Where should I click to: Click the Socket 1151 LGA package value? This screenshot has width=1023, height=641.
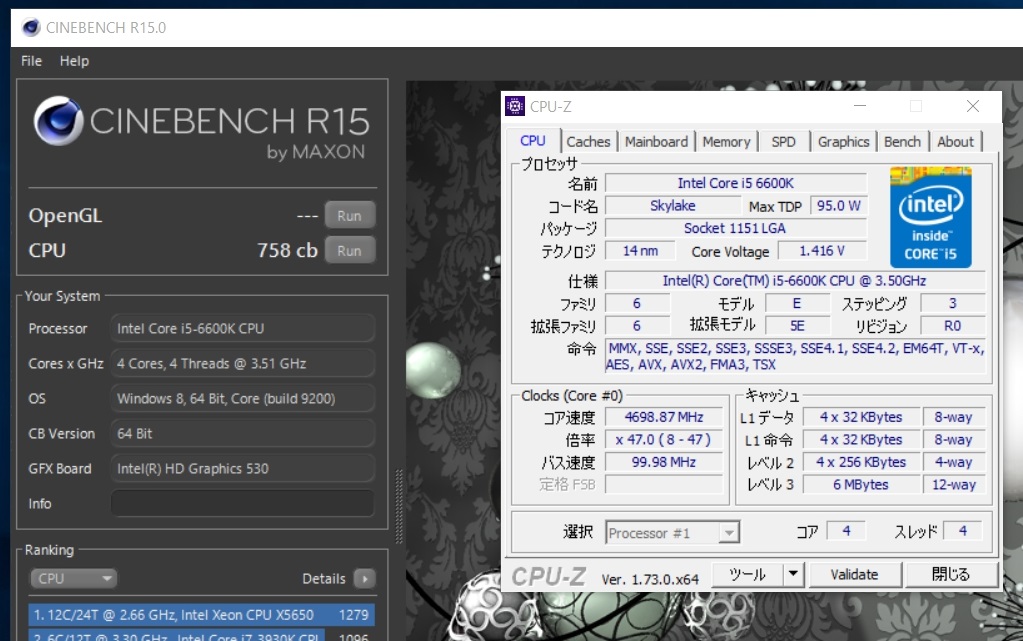coord(735,228)
